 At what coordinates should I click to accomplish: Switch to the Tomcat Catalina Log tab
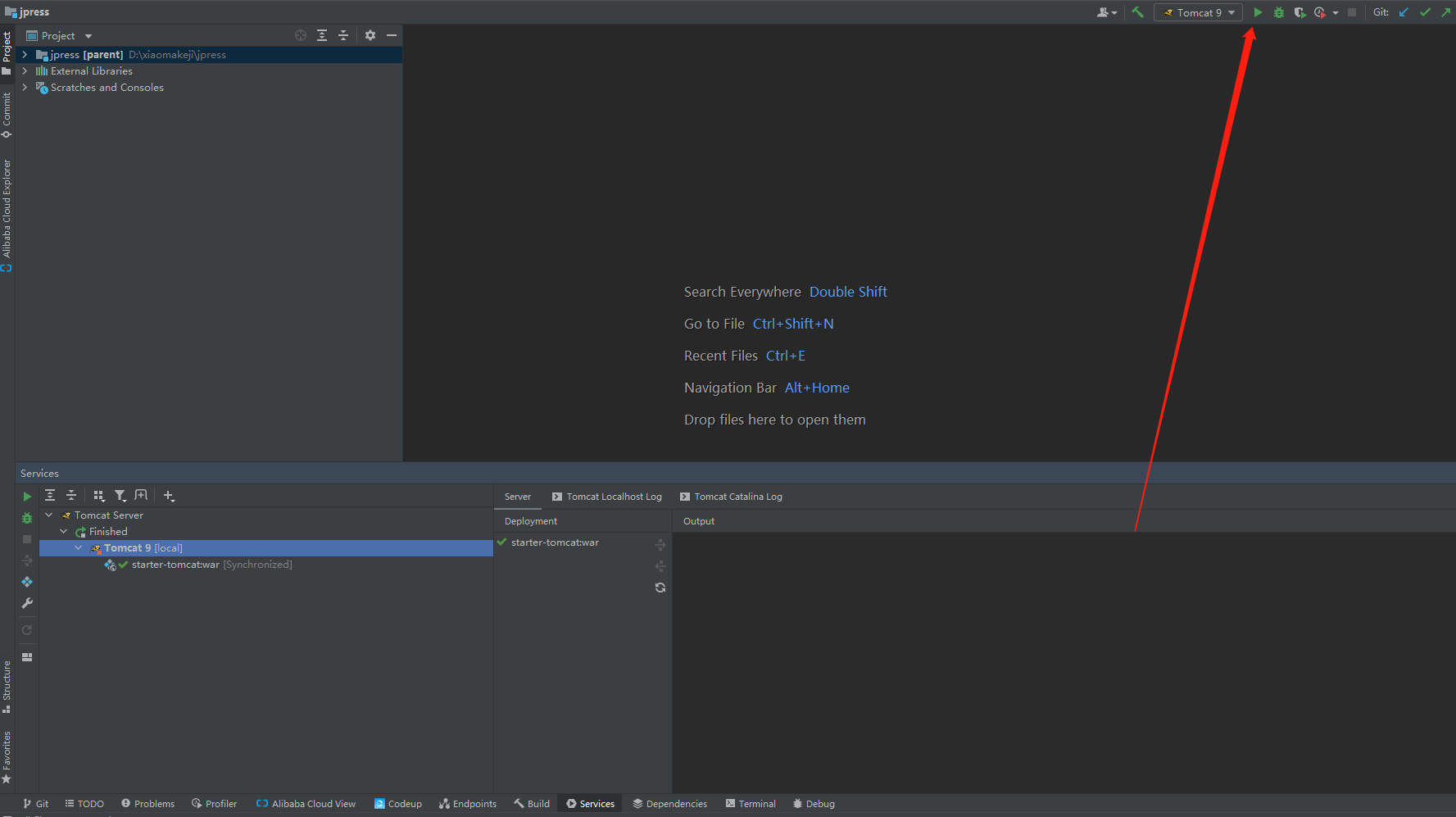click(x=731, y=497)
